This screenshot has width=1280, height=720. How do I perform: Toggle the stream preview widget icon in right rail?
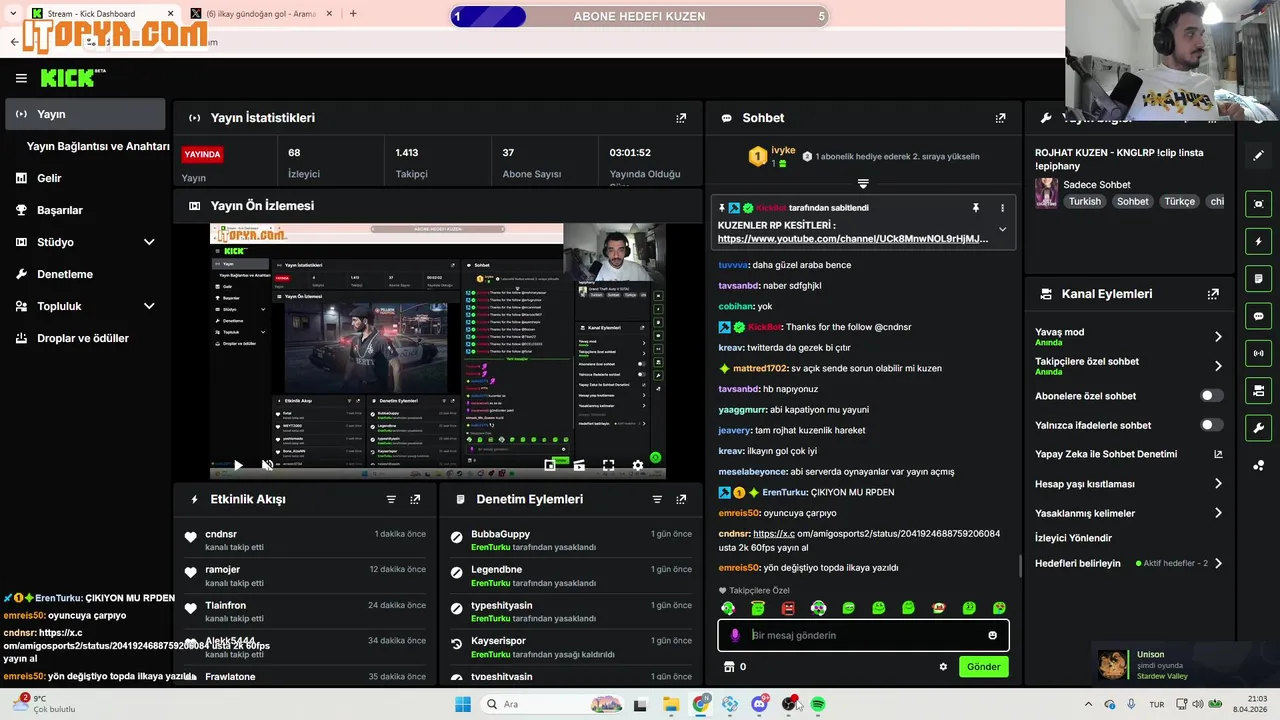point(1259,204)
